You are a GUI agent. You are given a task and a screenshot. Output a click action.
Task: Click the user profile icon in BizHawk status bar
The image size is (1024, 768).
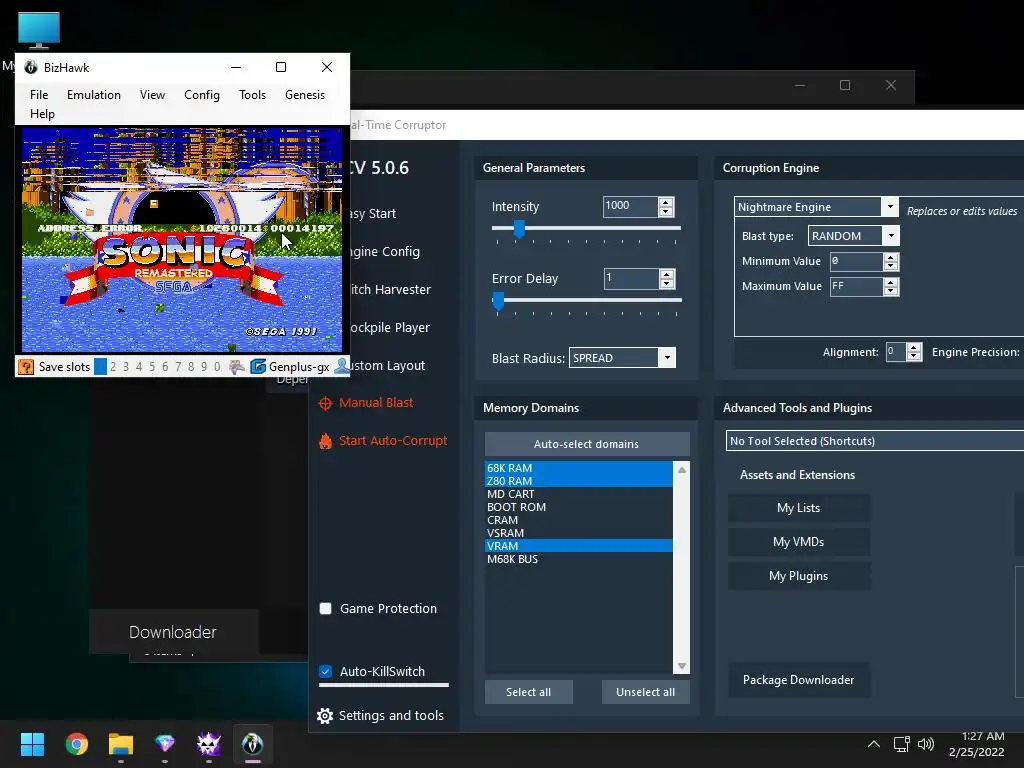[x=342, y=366]
